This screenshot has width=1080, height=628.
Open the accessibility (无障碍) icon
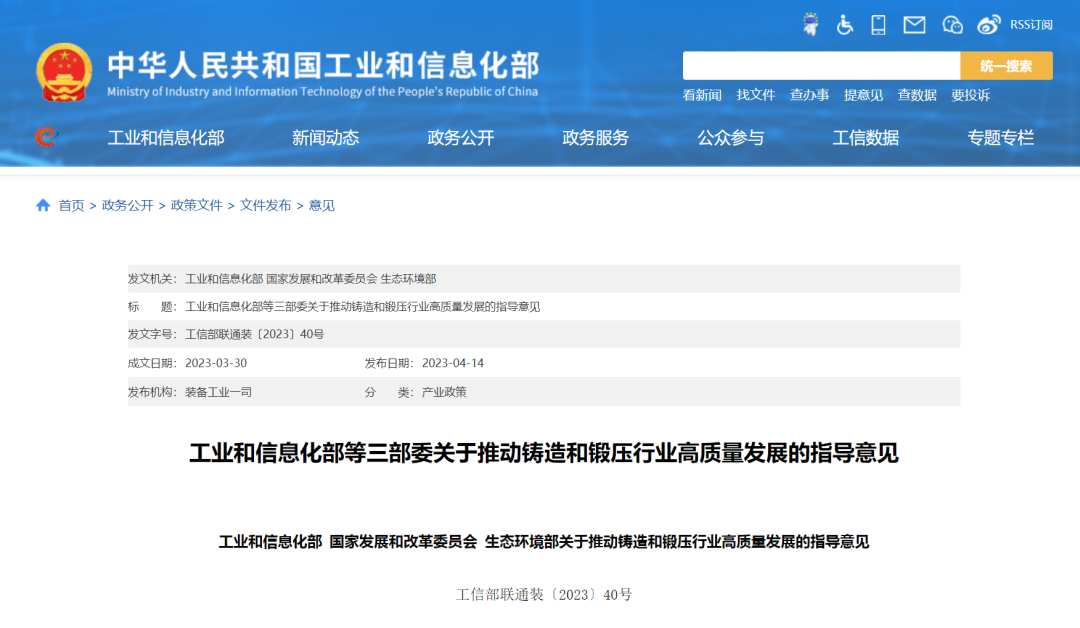845,24
